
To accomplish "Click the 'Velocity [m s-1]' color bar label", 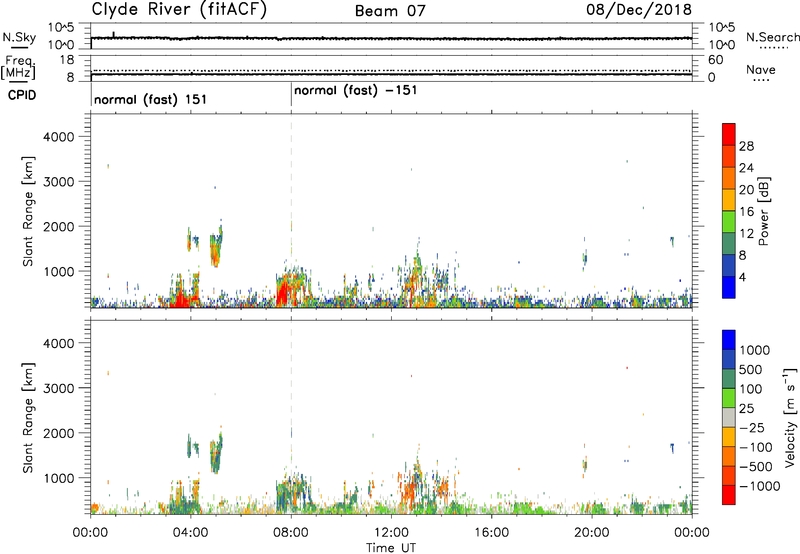I will click(x=789, y=417).
